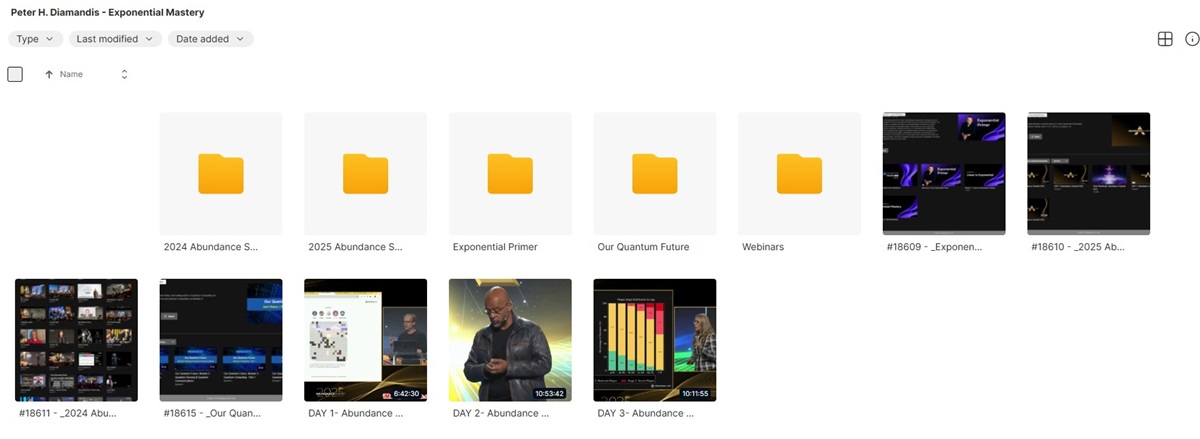Image resolution: width=1200 pixels, height=439 pixels.
Task: Sort files by Name column header
Action: (x=71, y=75)
